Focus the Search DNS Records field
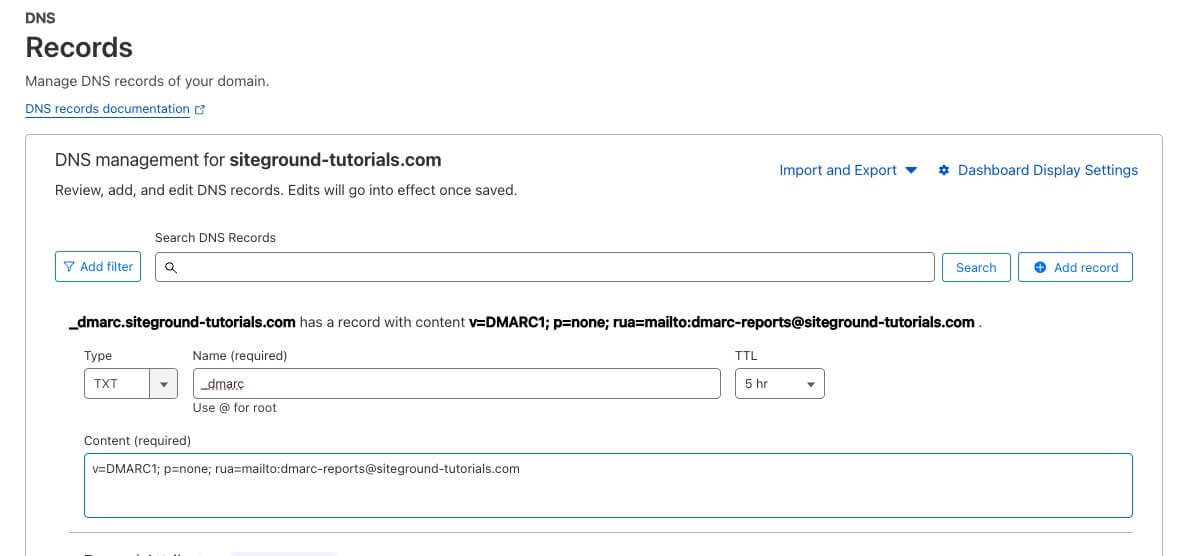The image size is (1198, 556). pyautogui.click(x=545, y=267)
